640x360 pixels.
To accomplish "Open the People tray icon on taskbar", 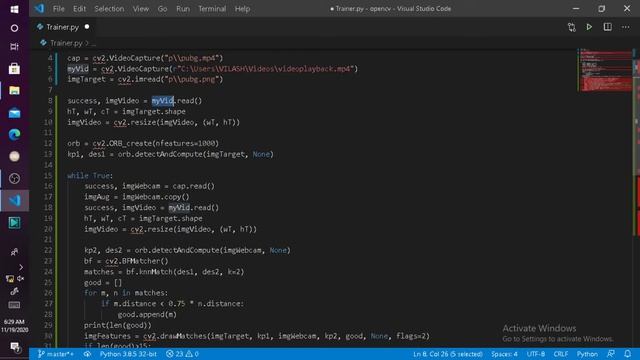I will coord(14,252).
